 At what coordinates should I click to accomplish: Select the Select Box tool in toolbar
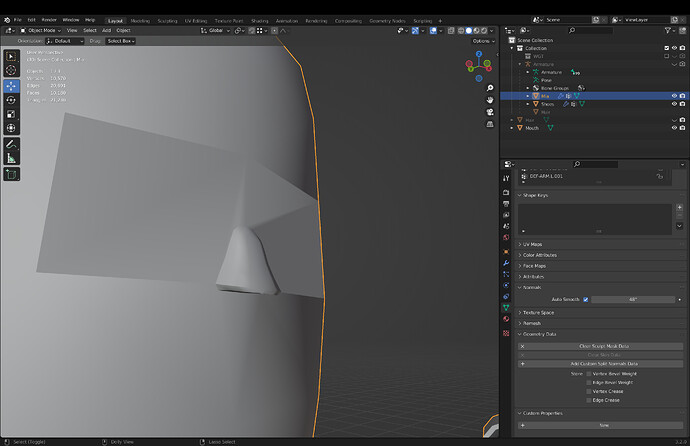(x=11, y=57)
